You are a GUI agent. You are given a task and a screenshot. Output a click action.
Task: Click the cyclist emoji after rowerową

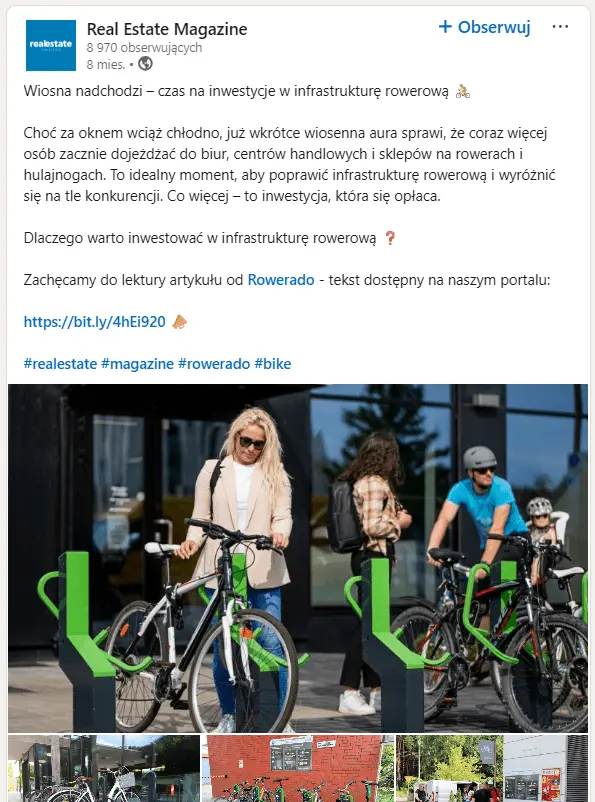(462, 92)
